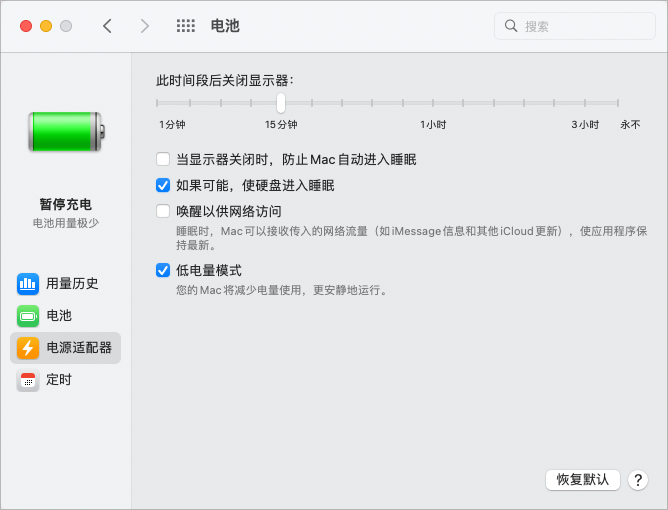Click the Schedule calendar icon in sidebar

[x=28, y=380]
